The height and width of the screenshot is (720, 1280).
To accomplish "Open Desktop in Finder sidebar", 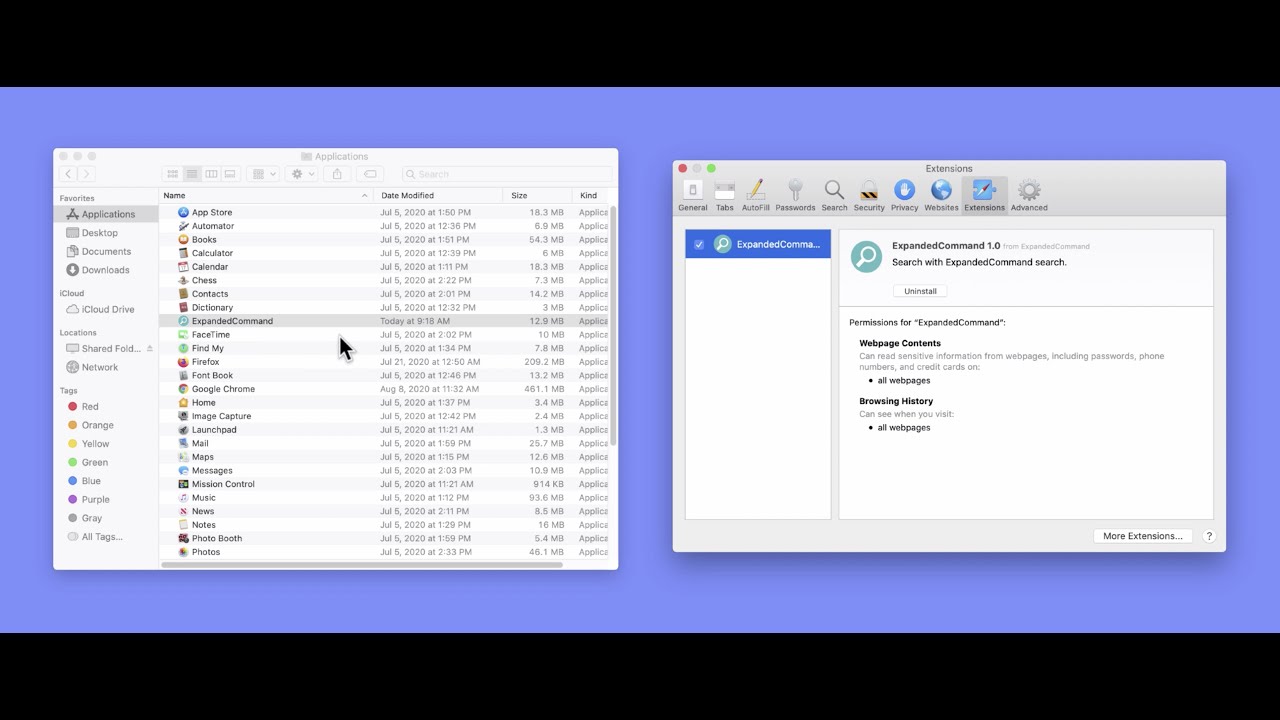I will pos(99,233).
